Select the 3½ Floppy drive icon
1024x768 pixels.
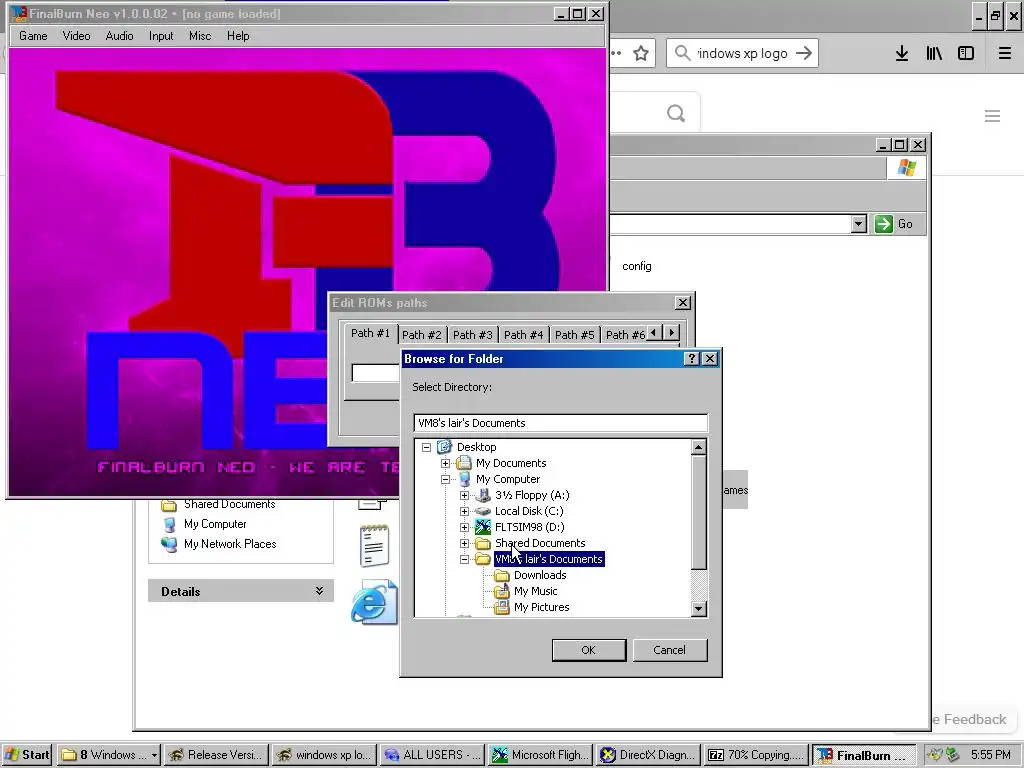[x=483, y=495]
